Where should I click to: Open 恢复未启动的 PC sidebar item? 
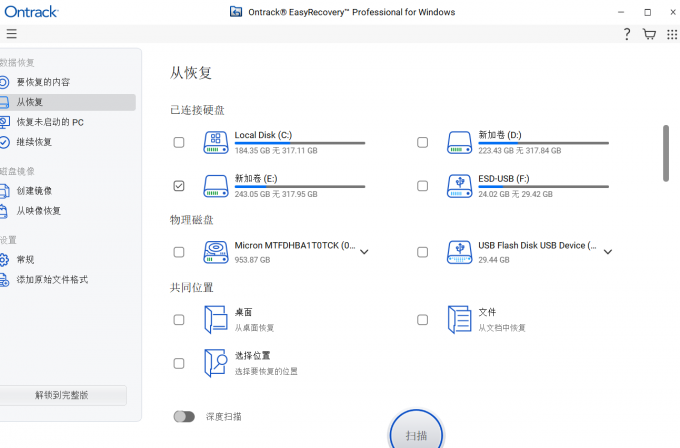[68, 122]
